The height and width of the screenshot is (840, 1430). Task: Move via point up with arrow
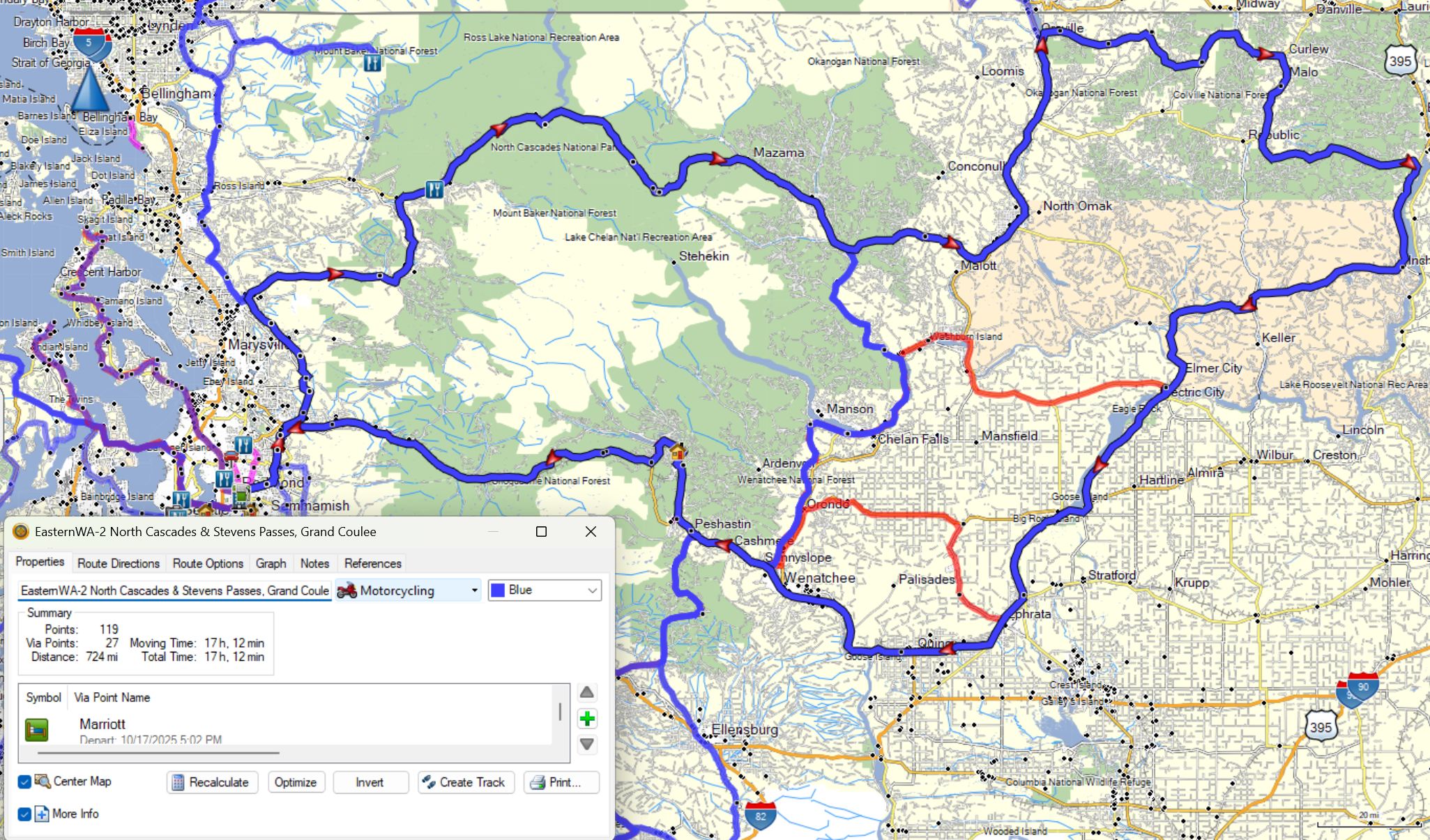587,693
